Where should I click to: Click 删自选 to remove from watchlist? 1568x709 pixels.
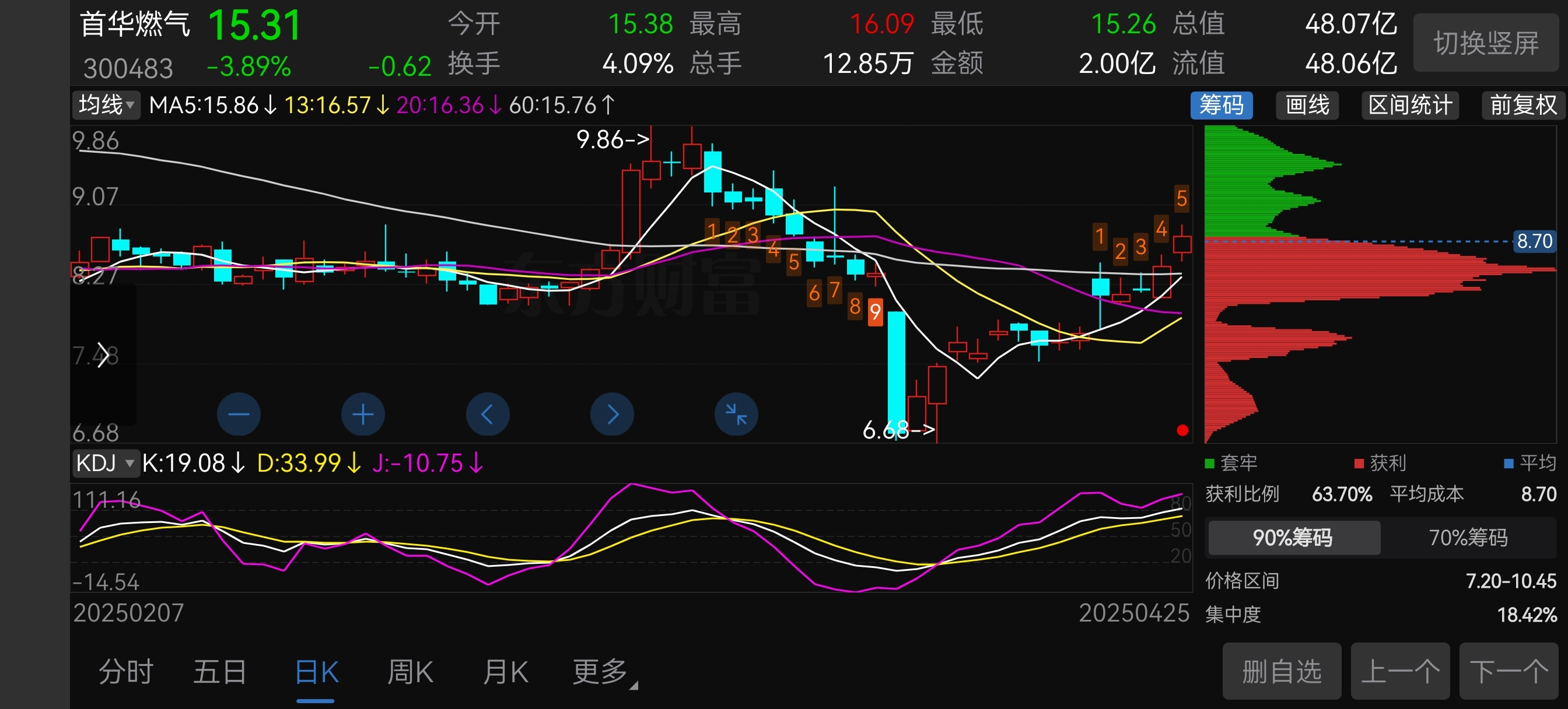tap(1282, 671)
